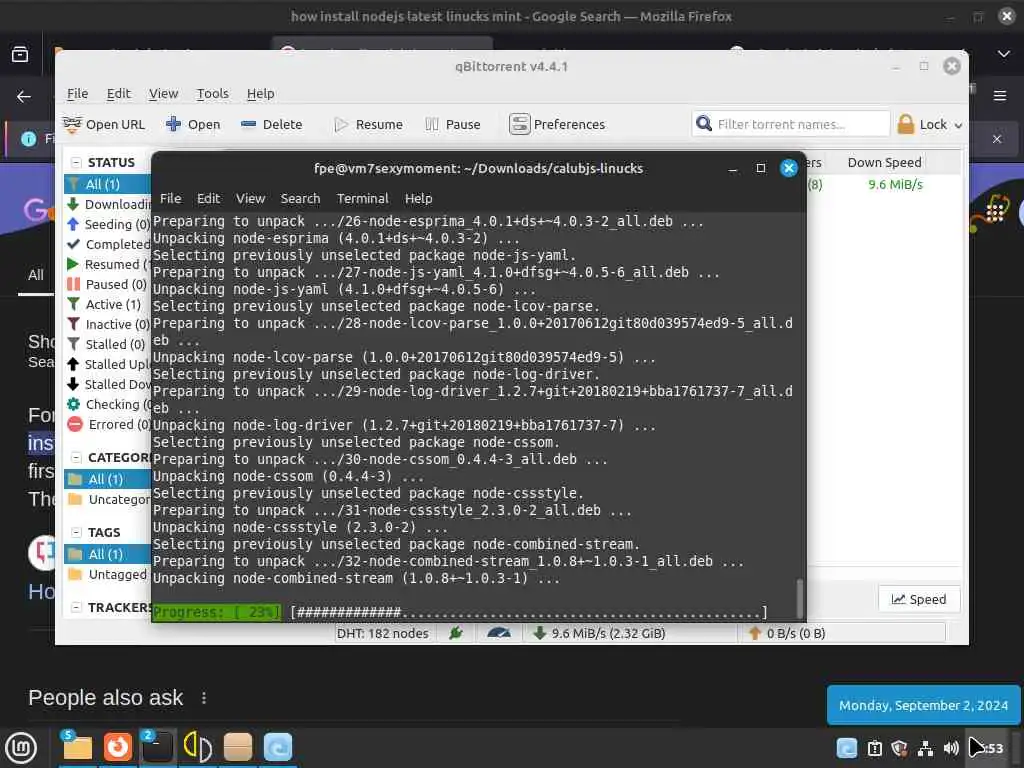Click the Down Speed column header

(884, 163)
